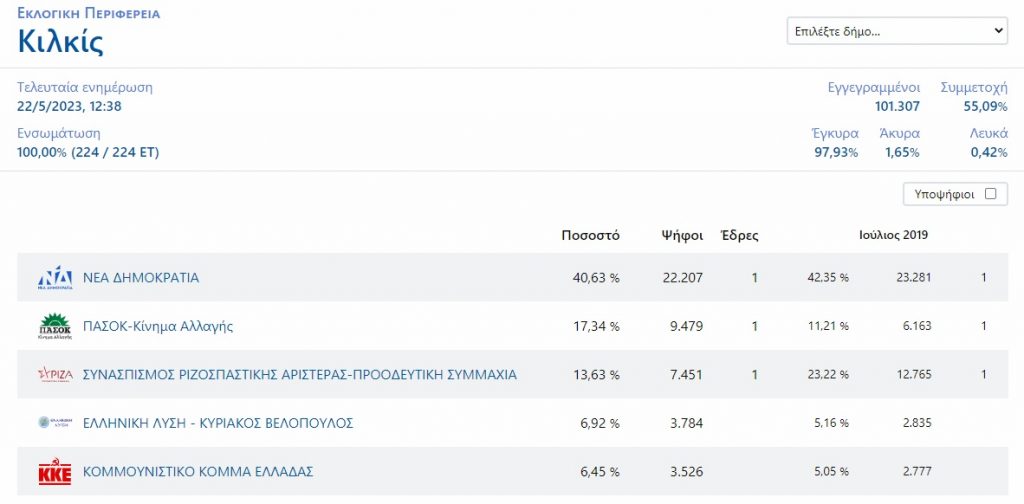Click the Κιλκίς region heading
The width and height of the screenshot is (1024, 504).
point(61,43)
